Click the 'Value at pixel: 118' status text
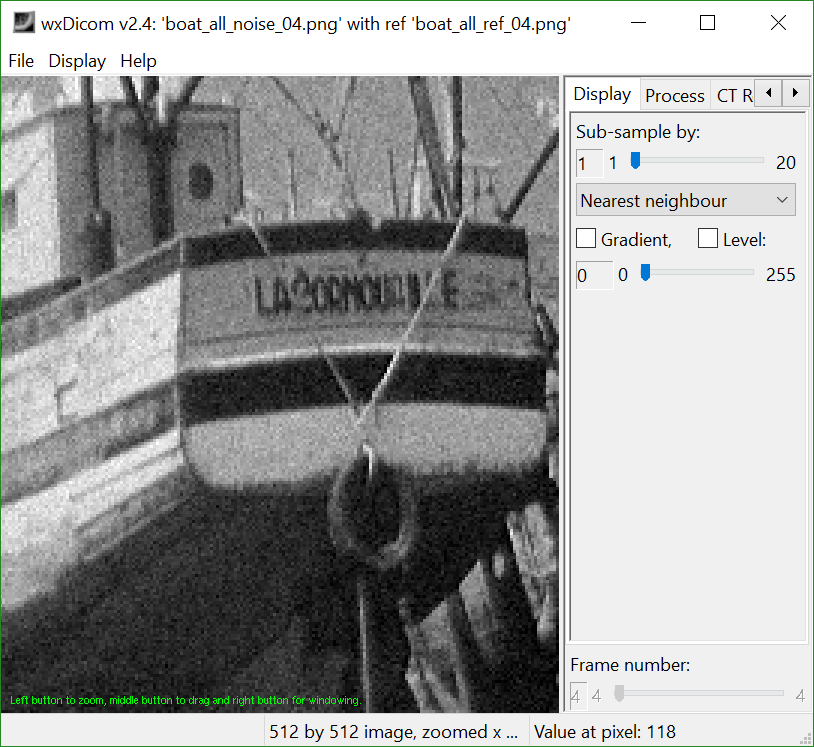This screenshot has height=747, width=814. [604, 732]
